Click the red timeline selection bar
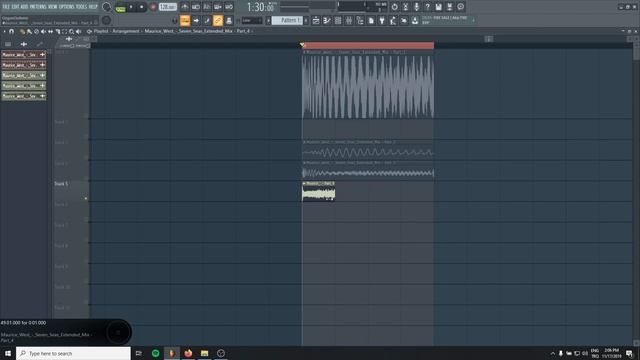Screen dimensions: 640x360 click(x=368, y=45)
